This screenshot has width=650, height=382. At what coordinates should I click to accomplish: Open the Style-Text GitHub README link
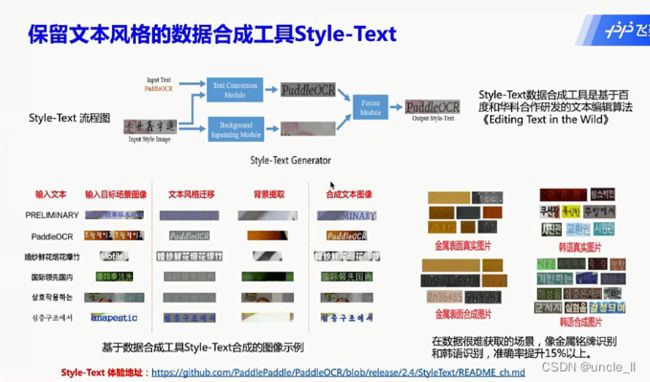tap(338, 372)
